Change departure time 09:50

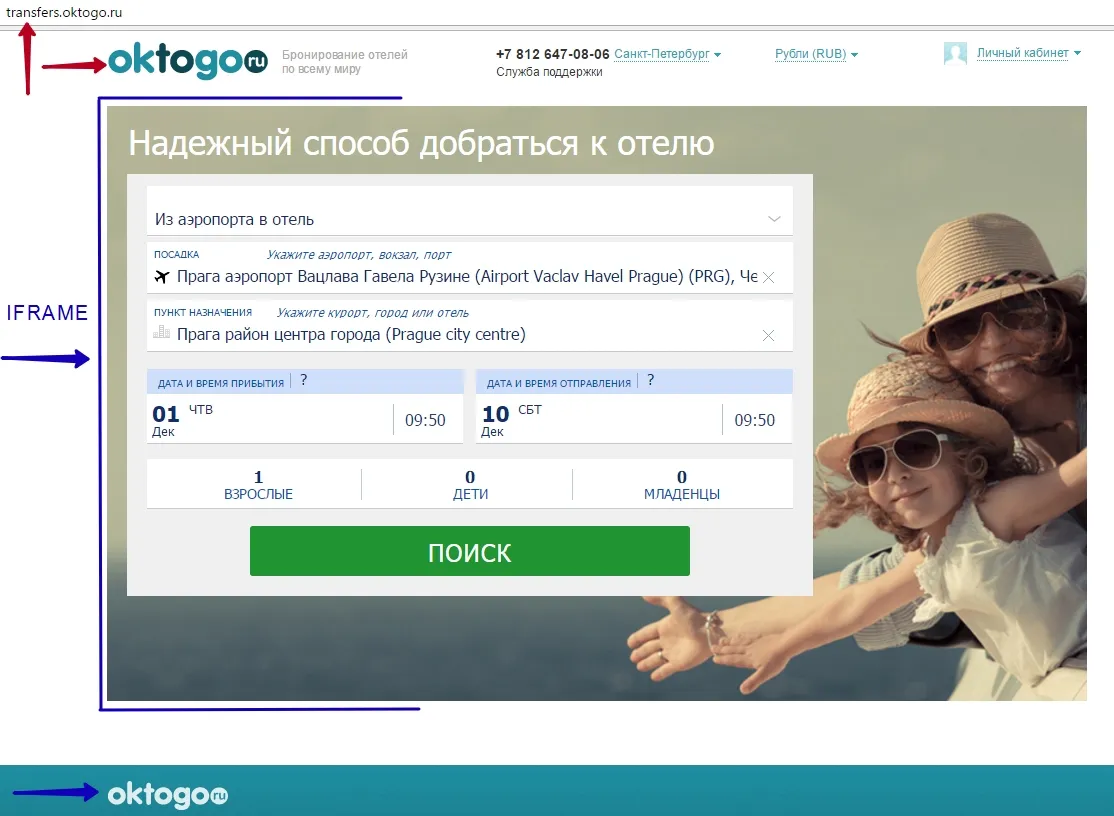pos(754,421)
